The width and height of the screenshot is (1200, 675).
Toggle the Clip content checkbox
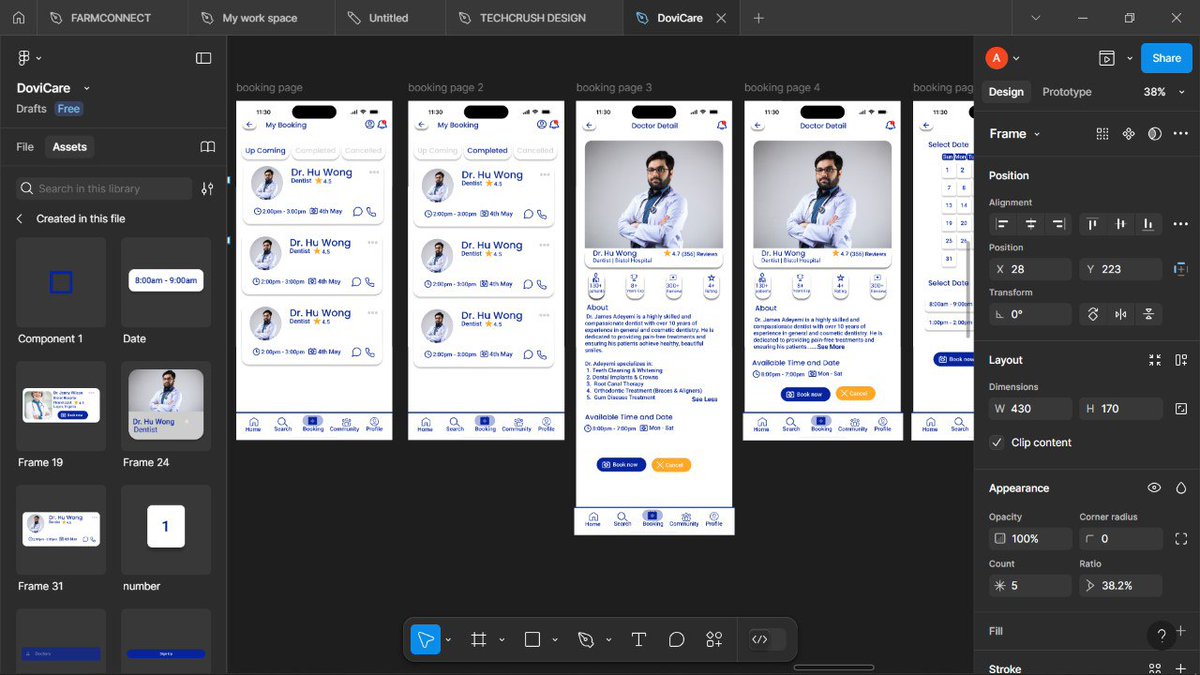(996, 442)
